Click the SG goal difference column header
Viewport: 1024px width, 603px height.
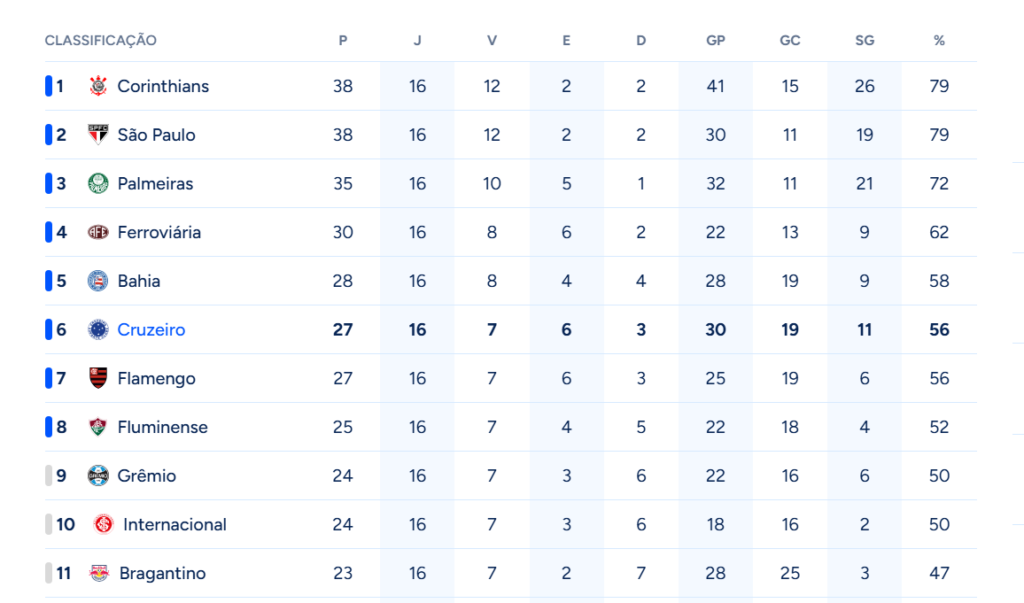tap(865, 41)
